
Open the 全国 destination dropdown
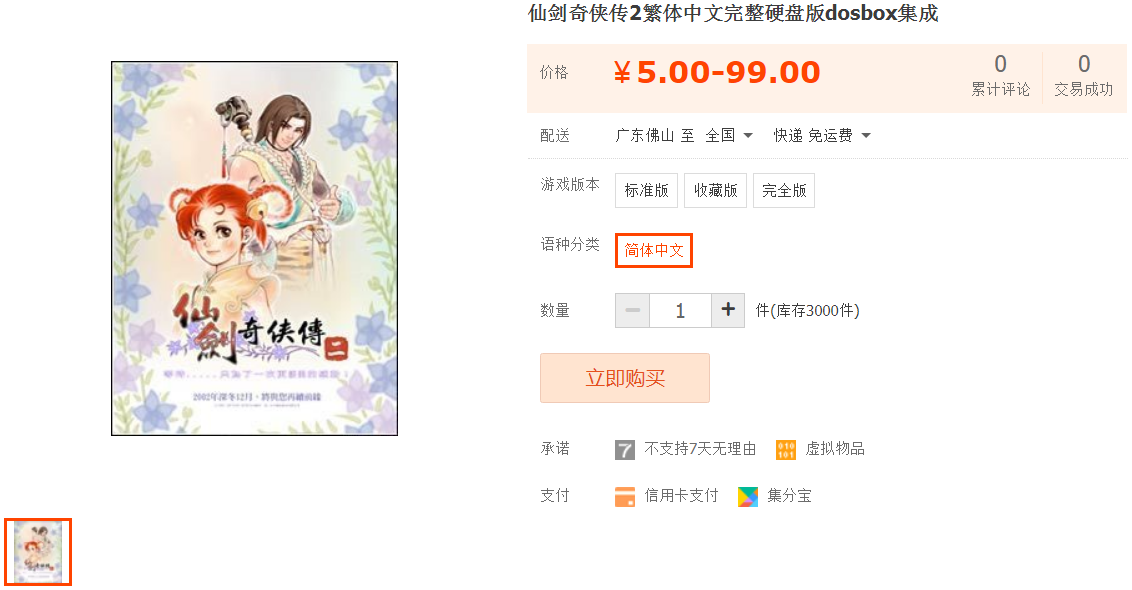729,136
